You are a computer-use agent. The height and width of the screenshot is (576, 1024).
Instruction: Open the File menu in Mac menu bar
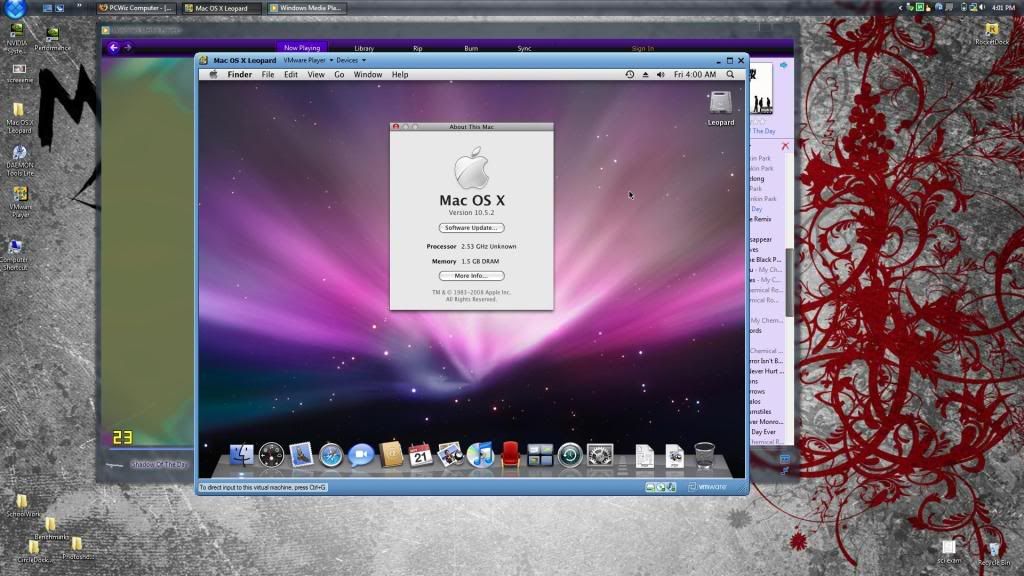[268, 74]
